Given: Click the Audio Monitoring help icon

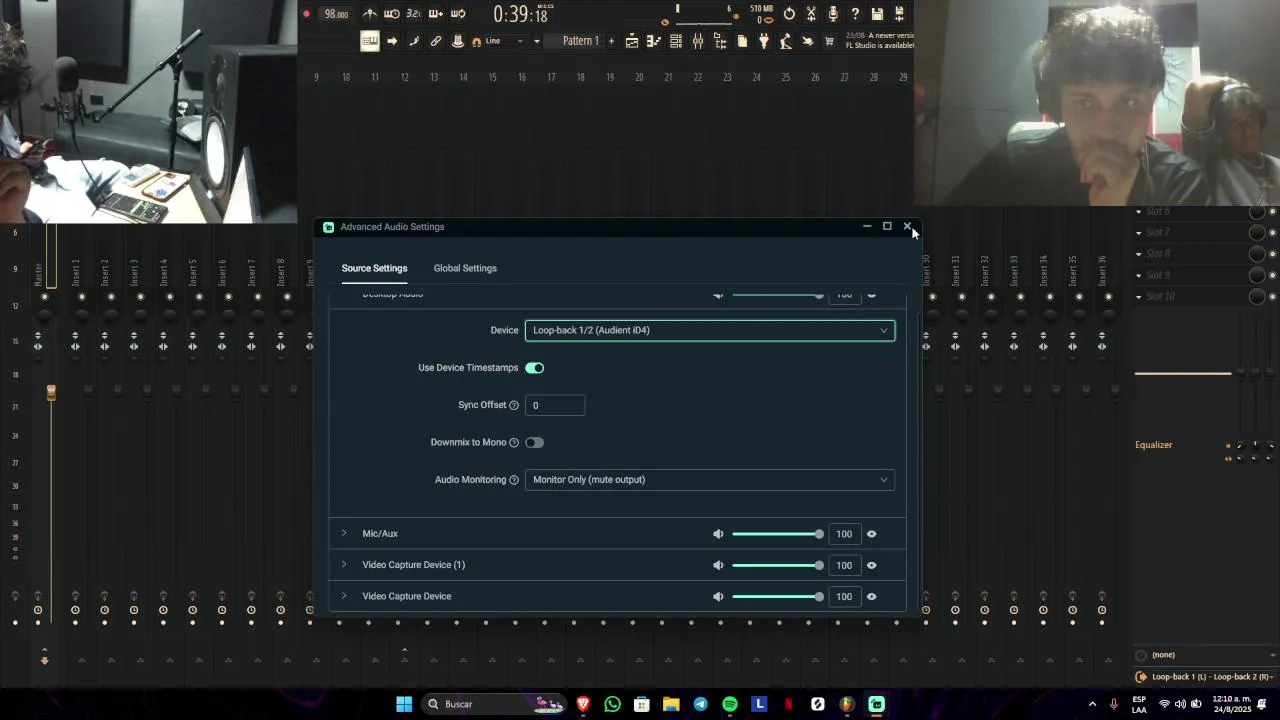Looking at the screenshot, I should pos(514,480).
